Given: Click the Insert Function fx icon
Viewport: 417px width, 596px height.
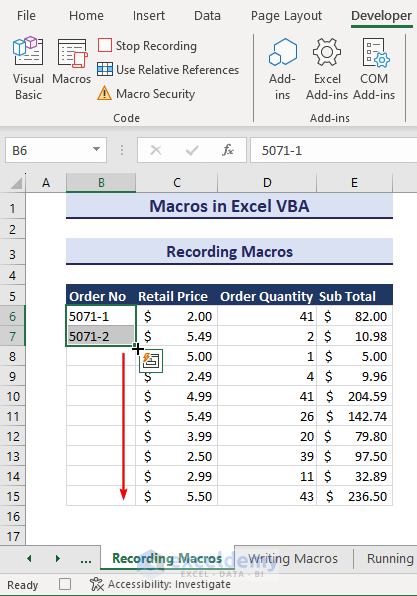Looking at the screenshot, I should coord(228,151).
